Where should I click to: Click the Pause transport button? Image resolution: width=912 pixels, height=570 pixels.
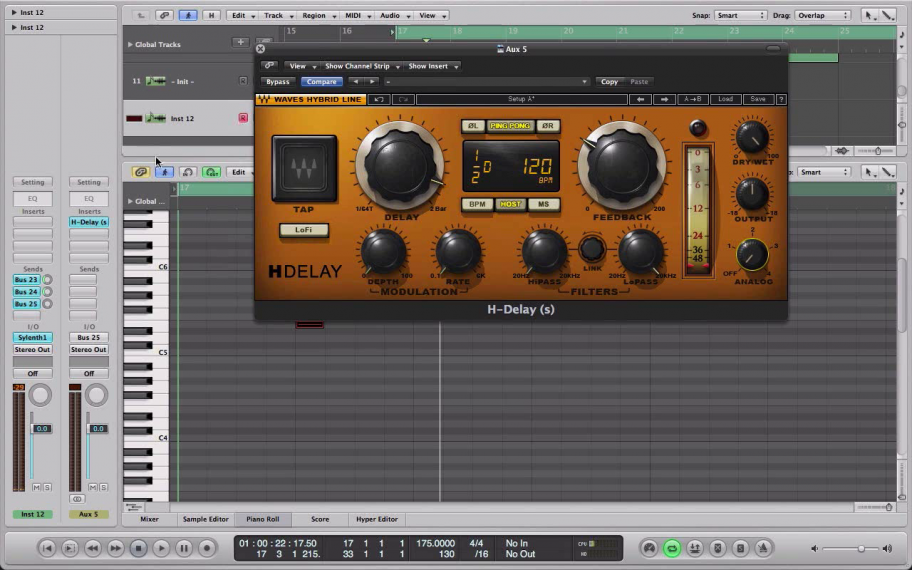point(184,548)
